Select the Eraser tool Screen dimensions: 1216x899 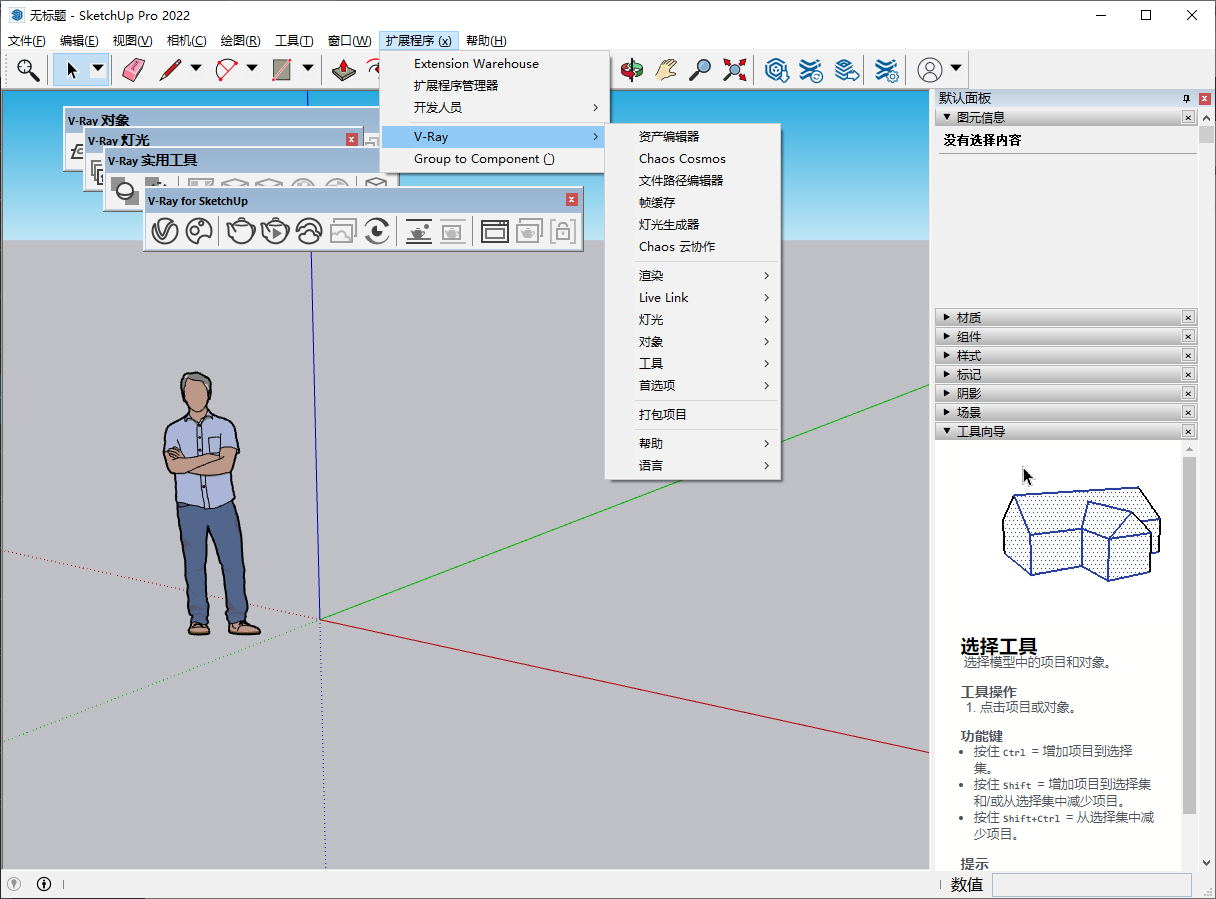132,70
